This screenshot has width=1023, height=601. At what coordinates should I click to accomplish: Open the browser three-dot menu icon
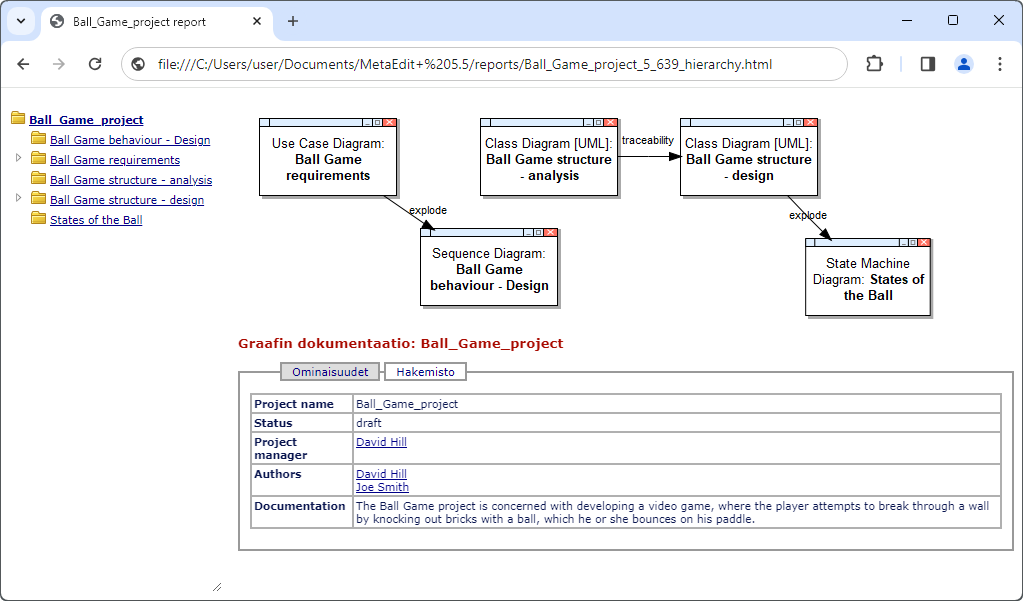click(1000, 63)
